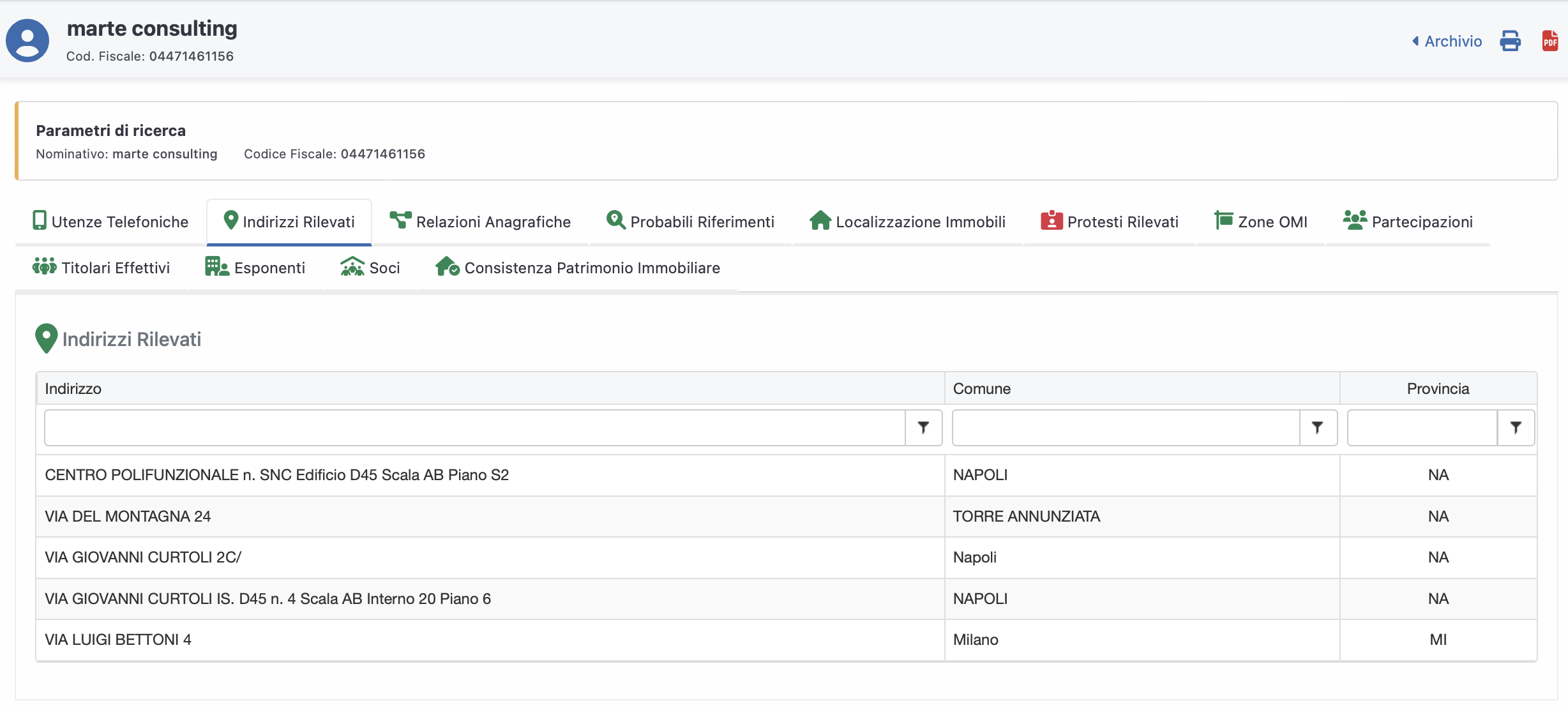Open Protesti Rilevati red badge tab
Image resolution: width=1568 pixels, height=710 pixels.
click(x=1110, y=222)
